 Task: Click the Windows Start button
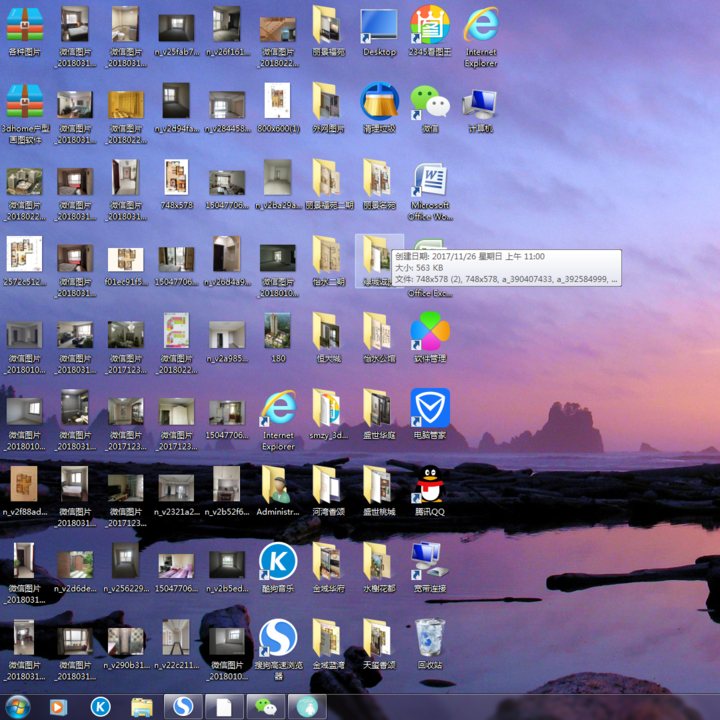[x=18, y=706]
